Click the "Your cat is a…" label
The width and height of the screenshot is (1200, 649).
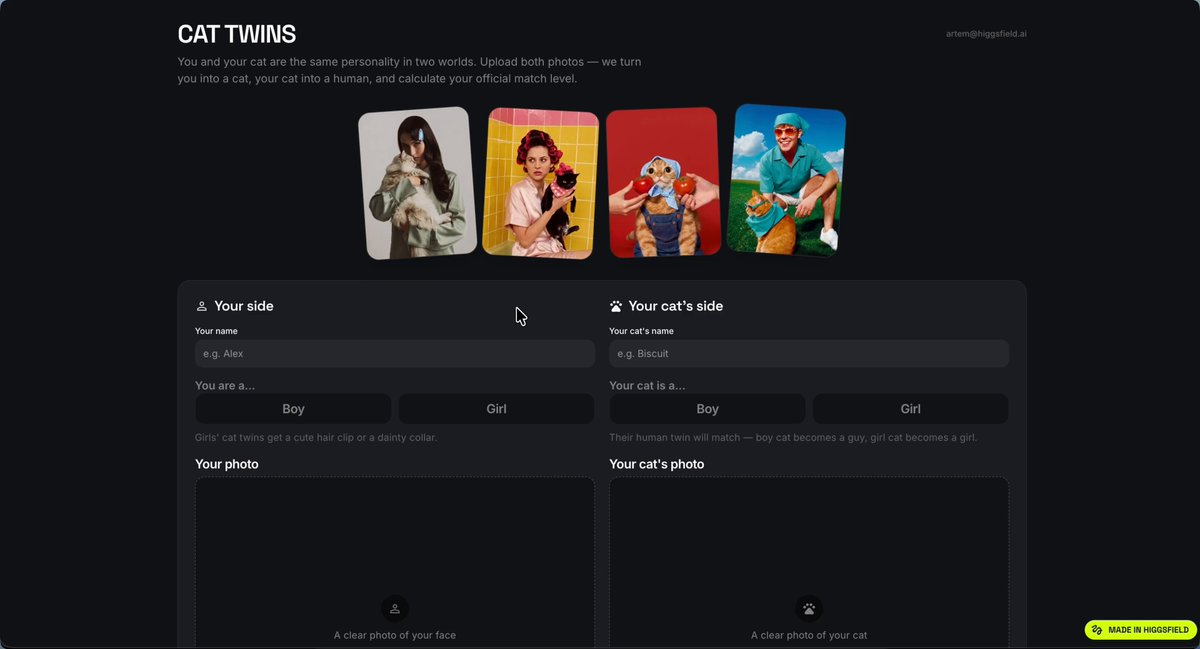click(x=648, y=386)
